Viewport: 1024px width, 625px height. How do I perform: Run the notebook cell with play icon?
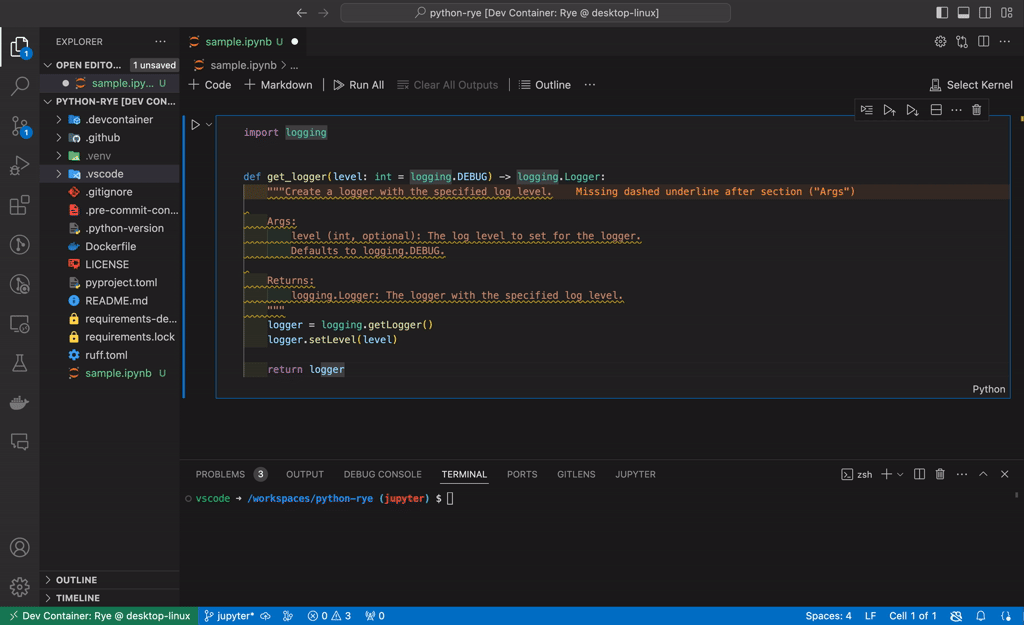click(x=195, y=124)
